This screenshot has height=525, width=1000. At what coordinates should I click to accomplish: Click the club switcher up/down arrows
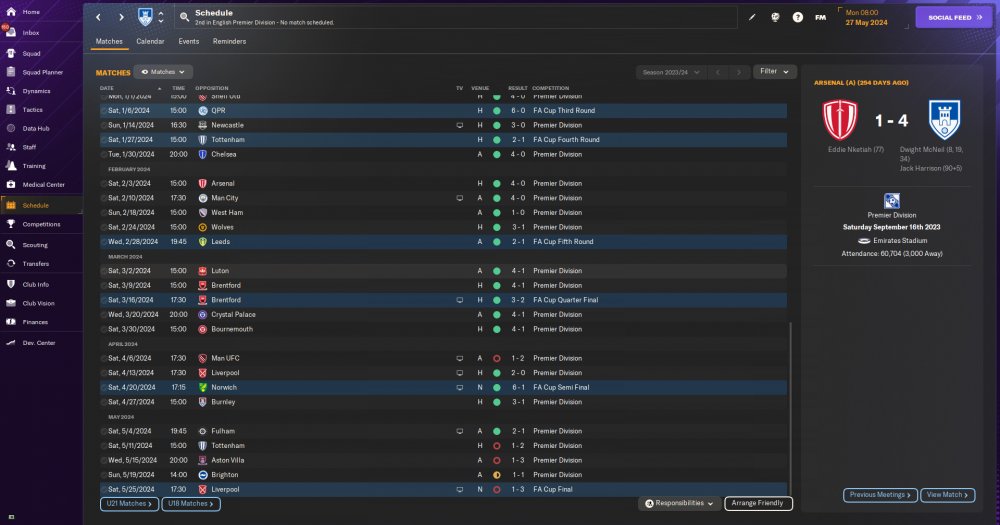click(161, 17)
